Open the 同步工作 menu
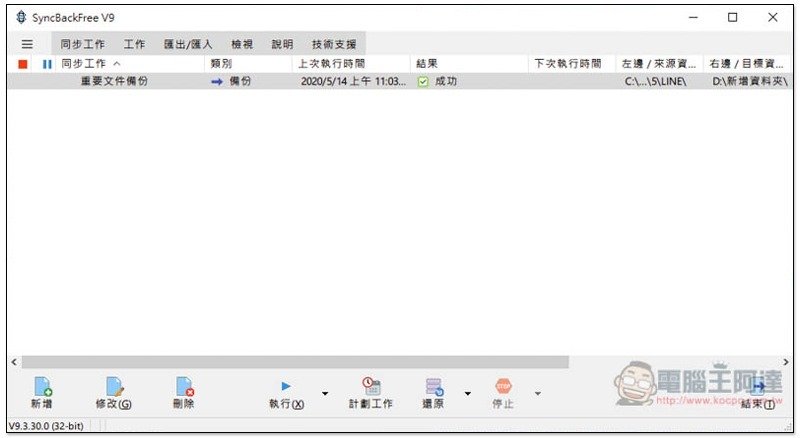 (82, 44)
